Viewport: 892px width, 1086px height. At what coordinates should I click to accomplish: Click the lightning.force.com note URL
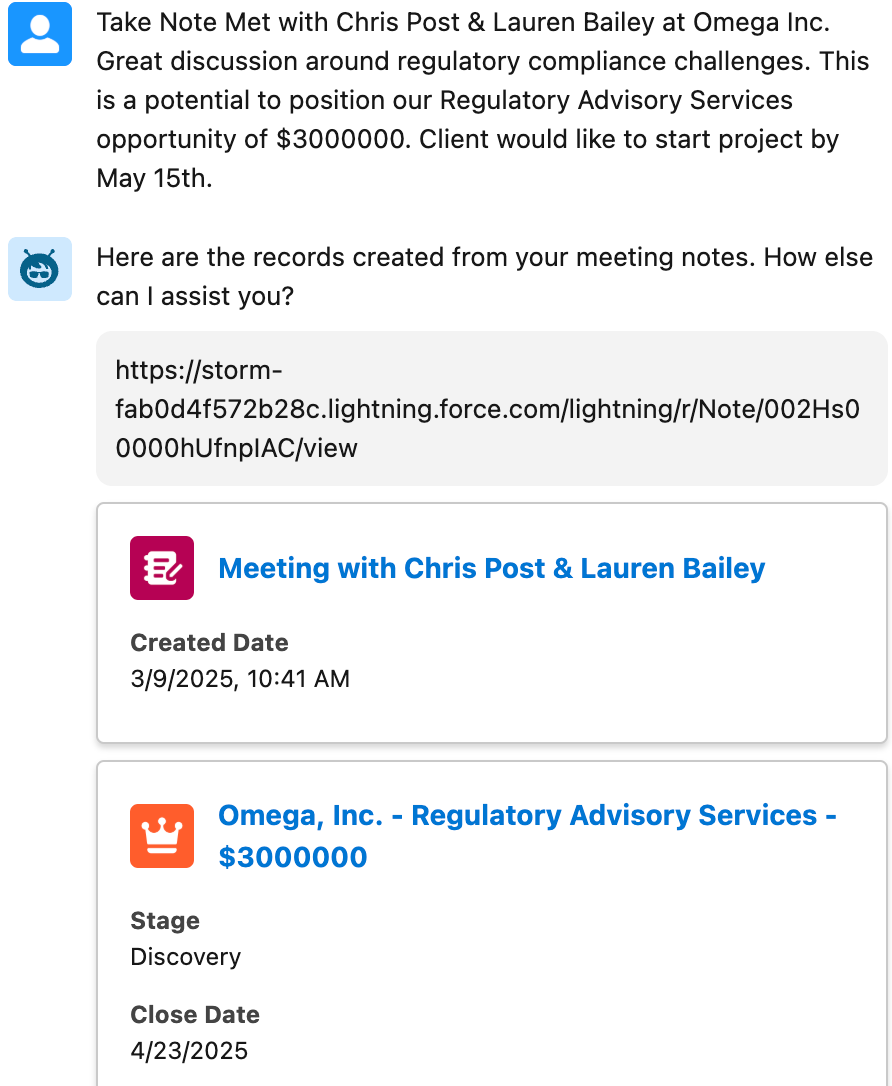click(x=487, y=409)
